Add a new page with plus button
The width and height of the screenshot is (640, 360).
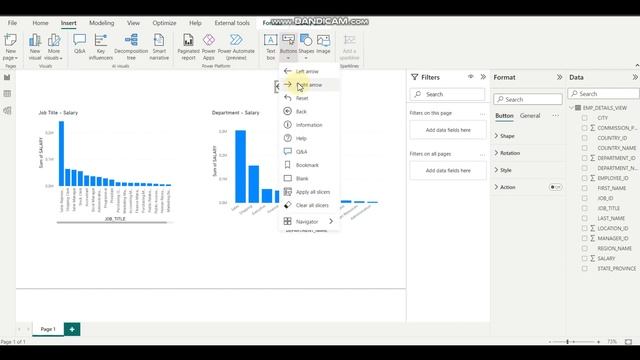click(x=72, y=329)
